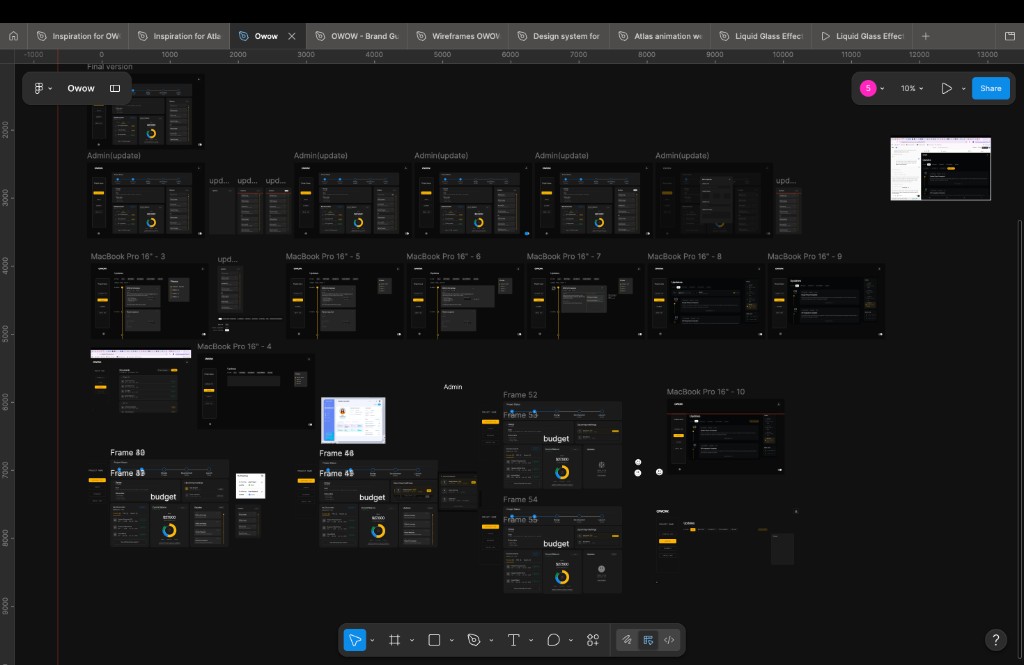The width and height of the screenshot is (1024, 665).
Task: Open the Figma main menu icon
Action: [x=39, y=88]
